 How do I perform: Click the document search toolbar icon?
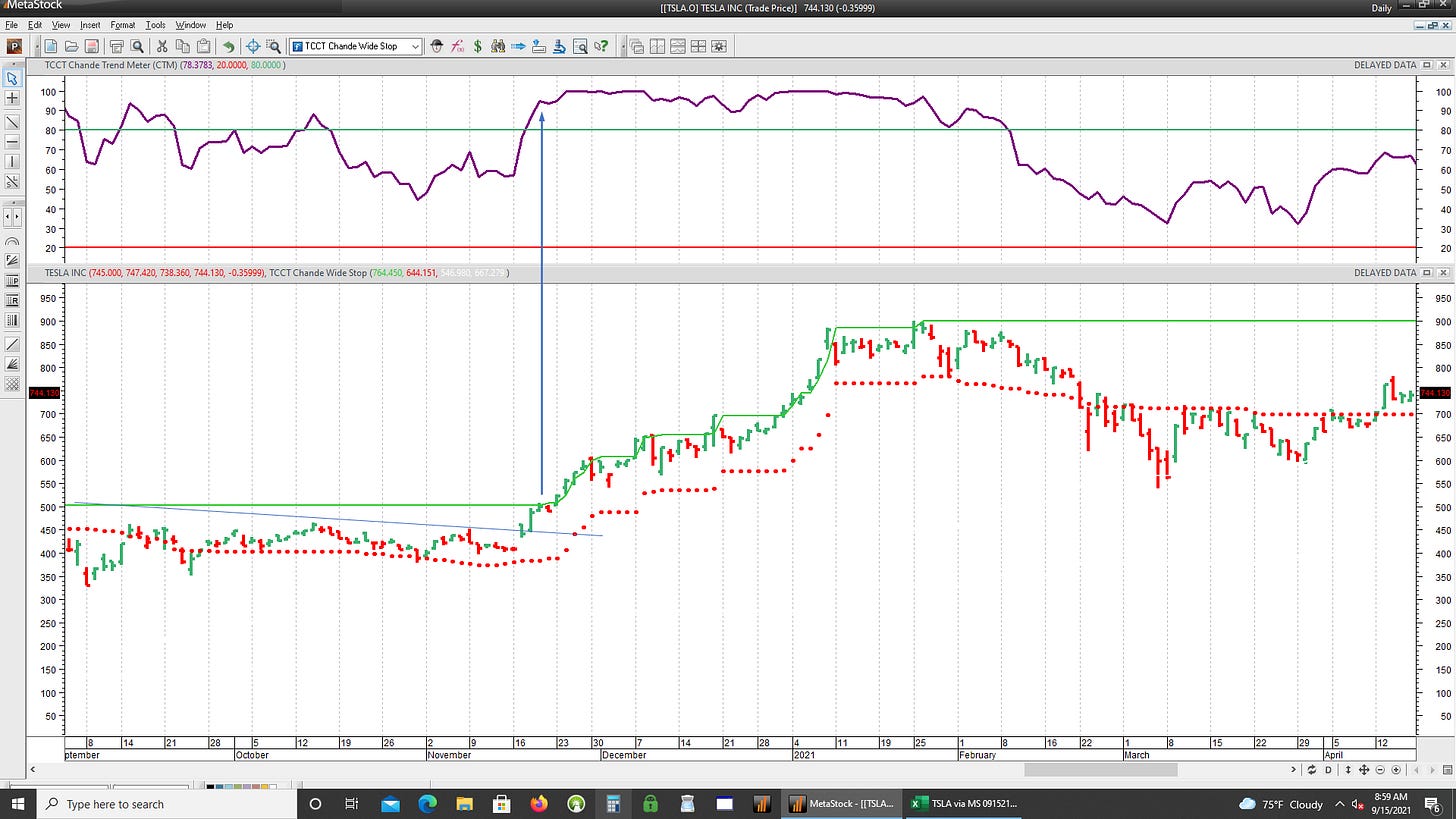[580, 46]
